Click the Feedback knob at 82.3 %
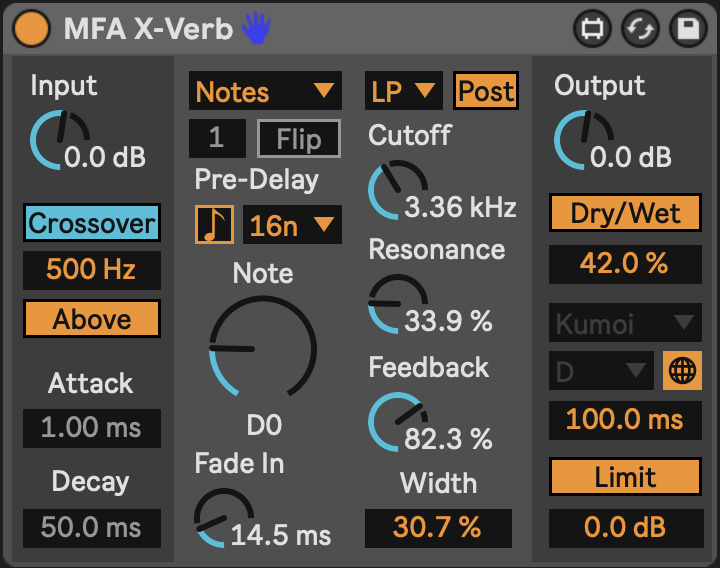720x568 pixels. [x=398, y=422]
